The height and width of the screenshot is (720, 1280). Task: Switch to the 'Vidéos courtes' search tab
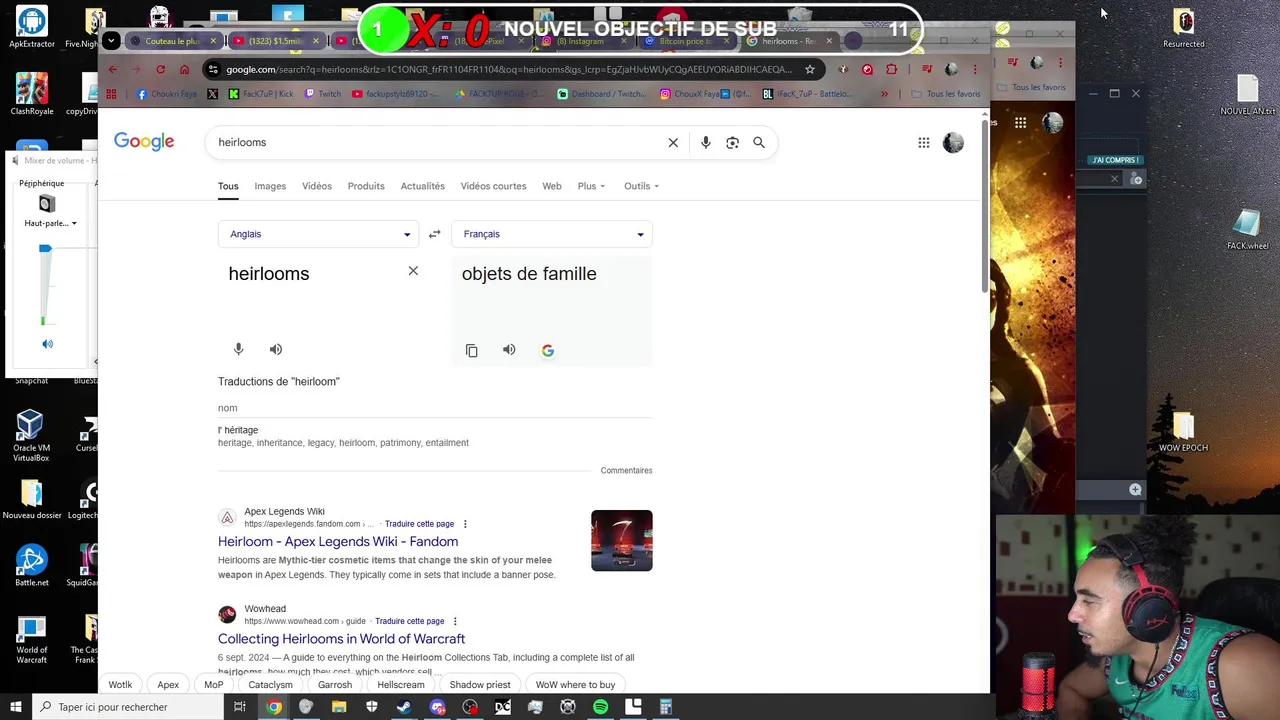point(493,186)
